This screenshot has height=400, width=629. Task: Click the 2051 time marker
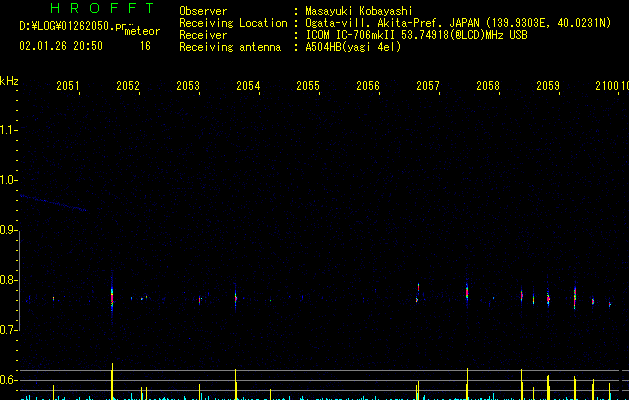pyautogui.click(x=68, y=85)
